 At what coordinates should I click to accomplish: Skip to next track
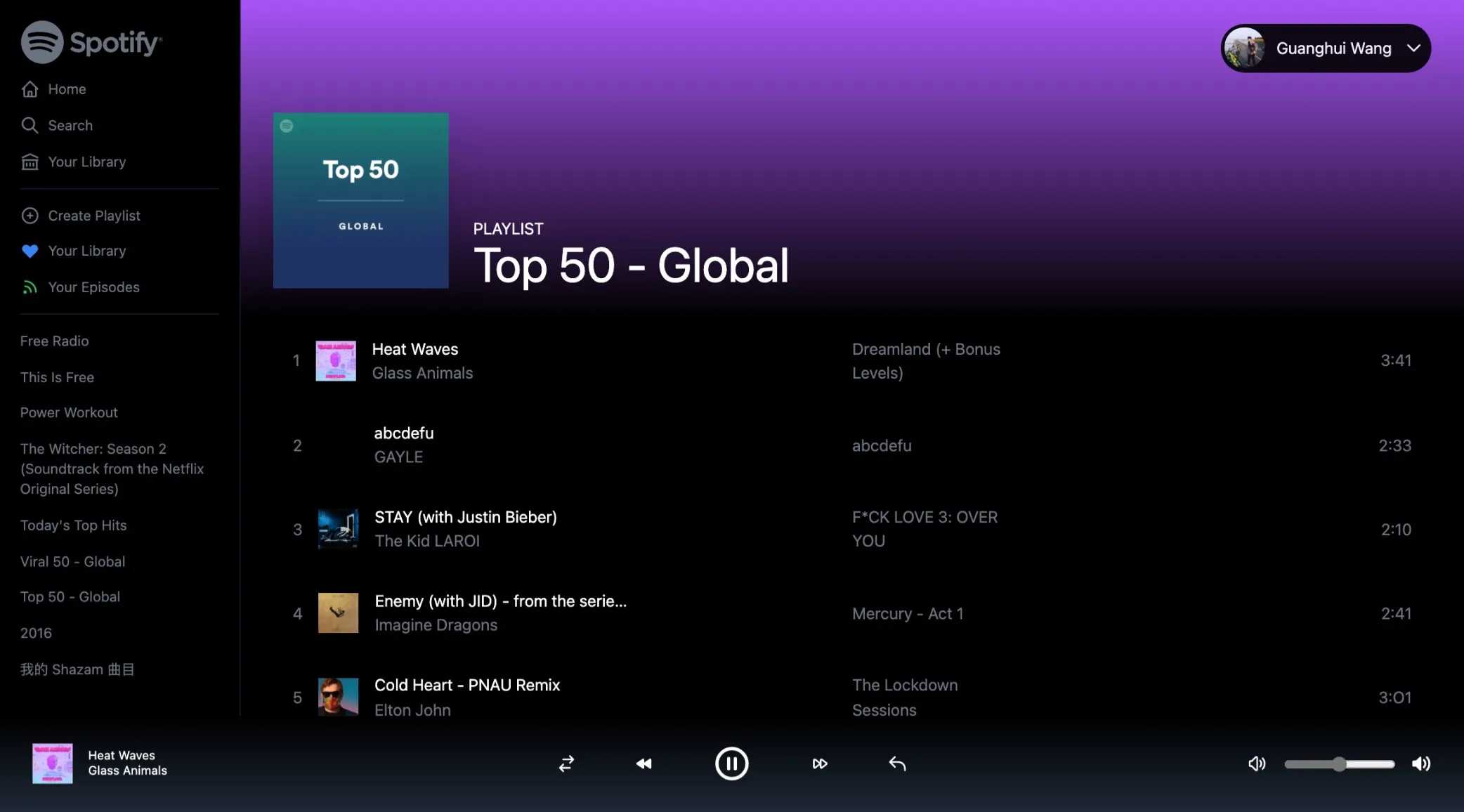tap(820, 764)
